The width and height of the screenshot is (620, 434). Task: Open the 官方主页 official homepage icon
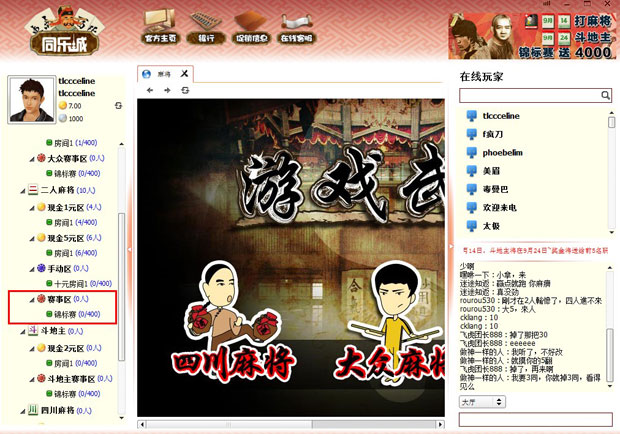[160, 26]
